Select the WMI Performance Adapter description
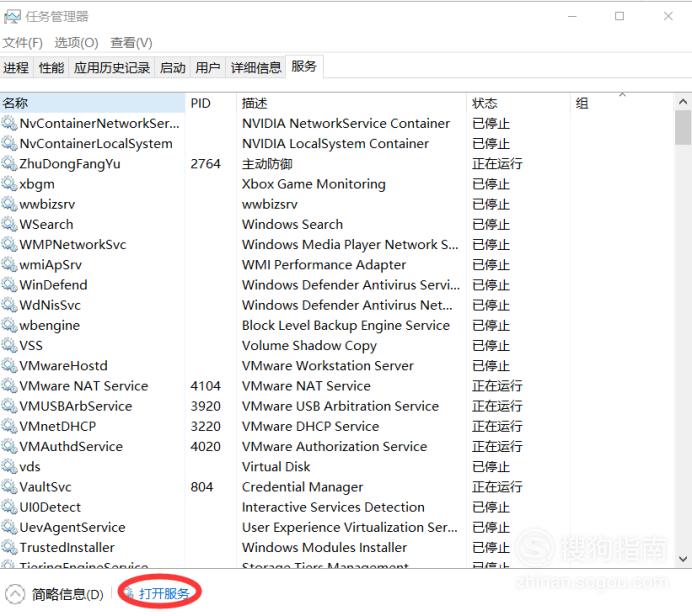Screen dimensions: 692x616 324,265
